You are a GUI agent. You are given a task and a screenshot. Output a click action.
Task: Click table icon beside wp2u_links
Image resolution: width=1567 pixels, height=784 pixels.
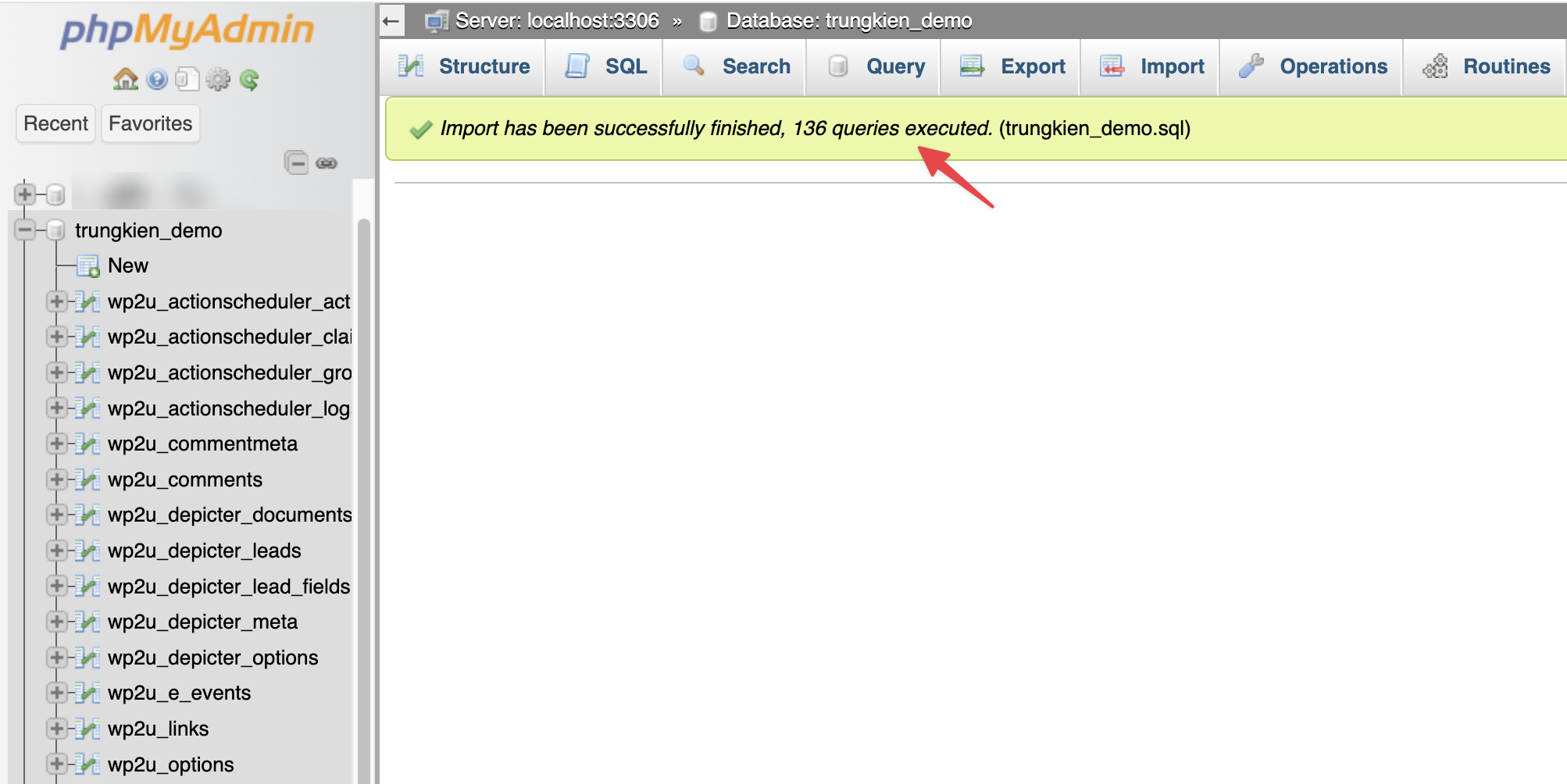pos(87,729)
